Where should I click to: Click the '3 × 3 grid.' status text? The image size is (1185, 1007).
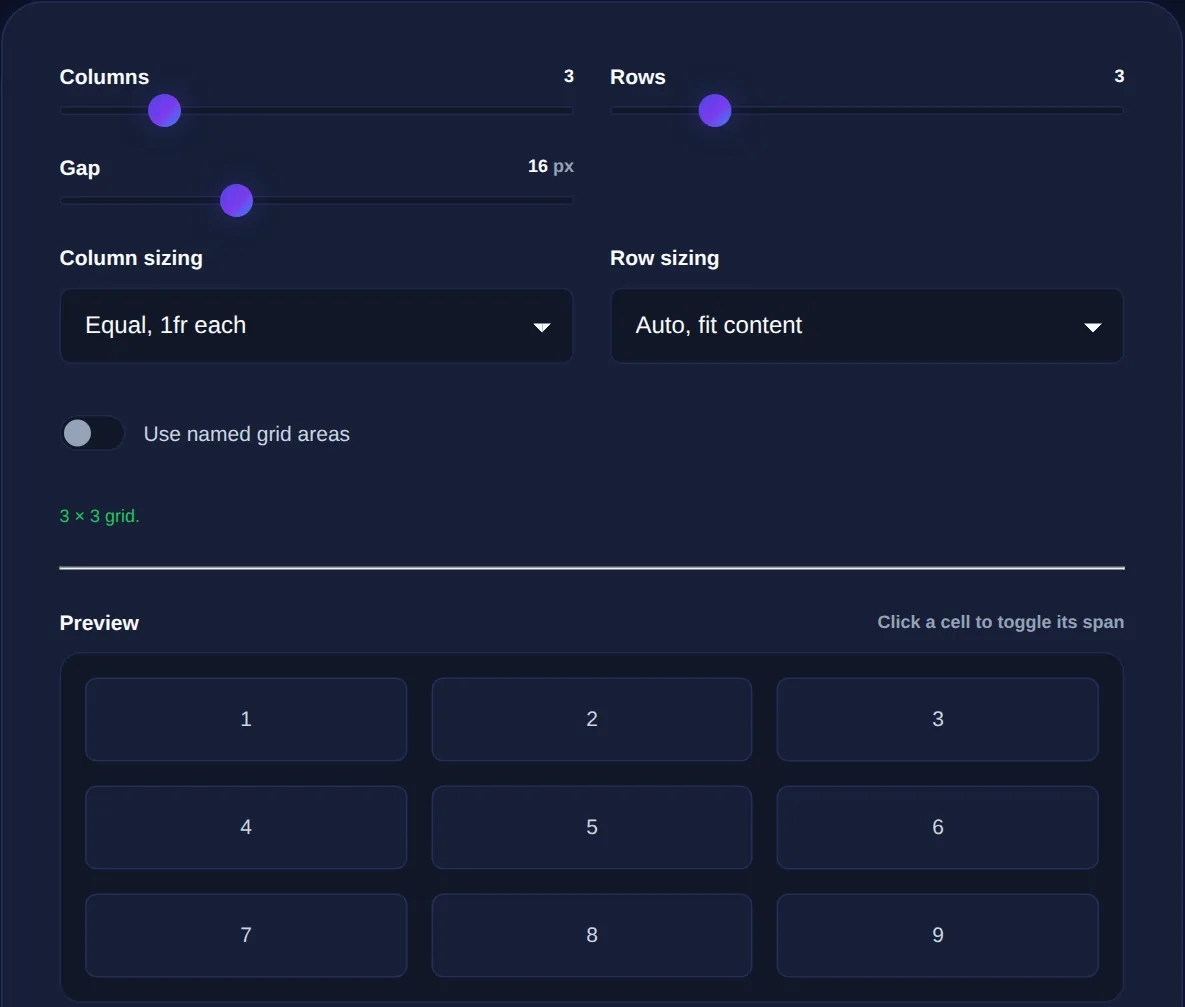pos(100,516)
